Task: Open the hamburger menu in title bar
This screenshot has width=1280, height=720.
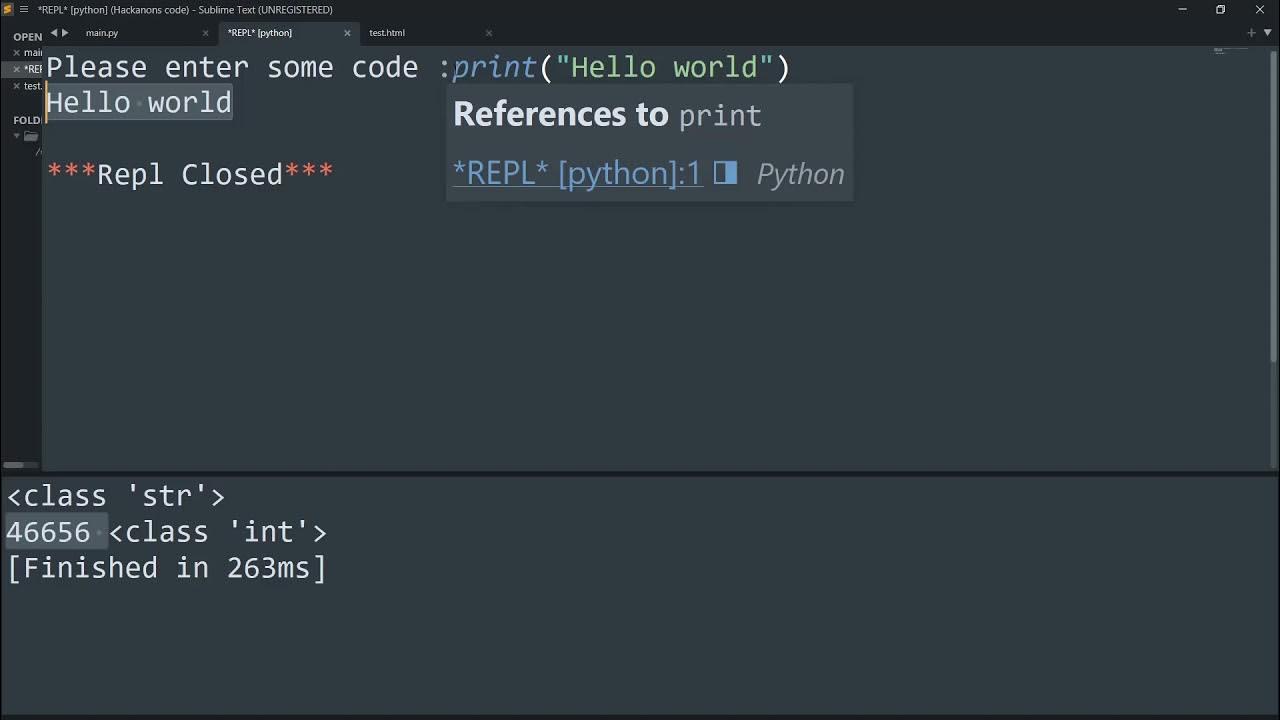Action: (x=24, y=9)
